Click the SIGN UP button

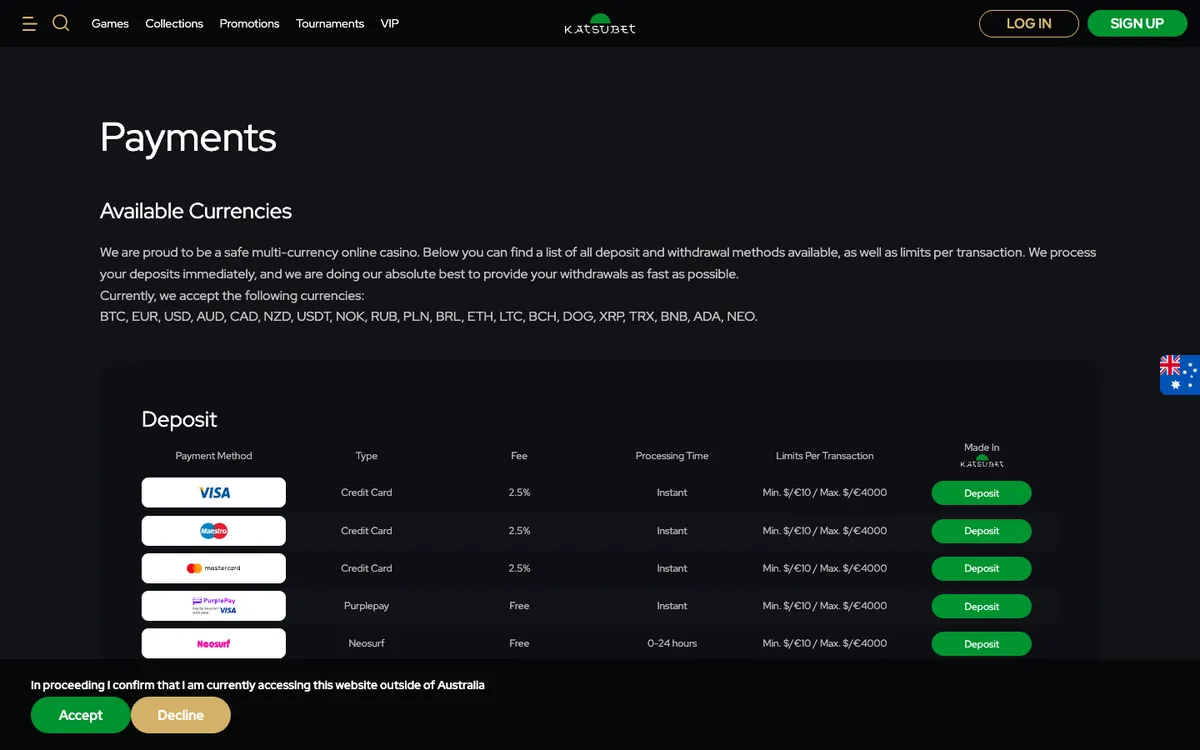1137,23
